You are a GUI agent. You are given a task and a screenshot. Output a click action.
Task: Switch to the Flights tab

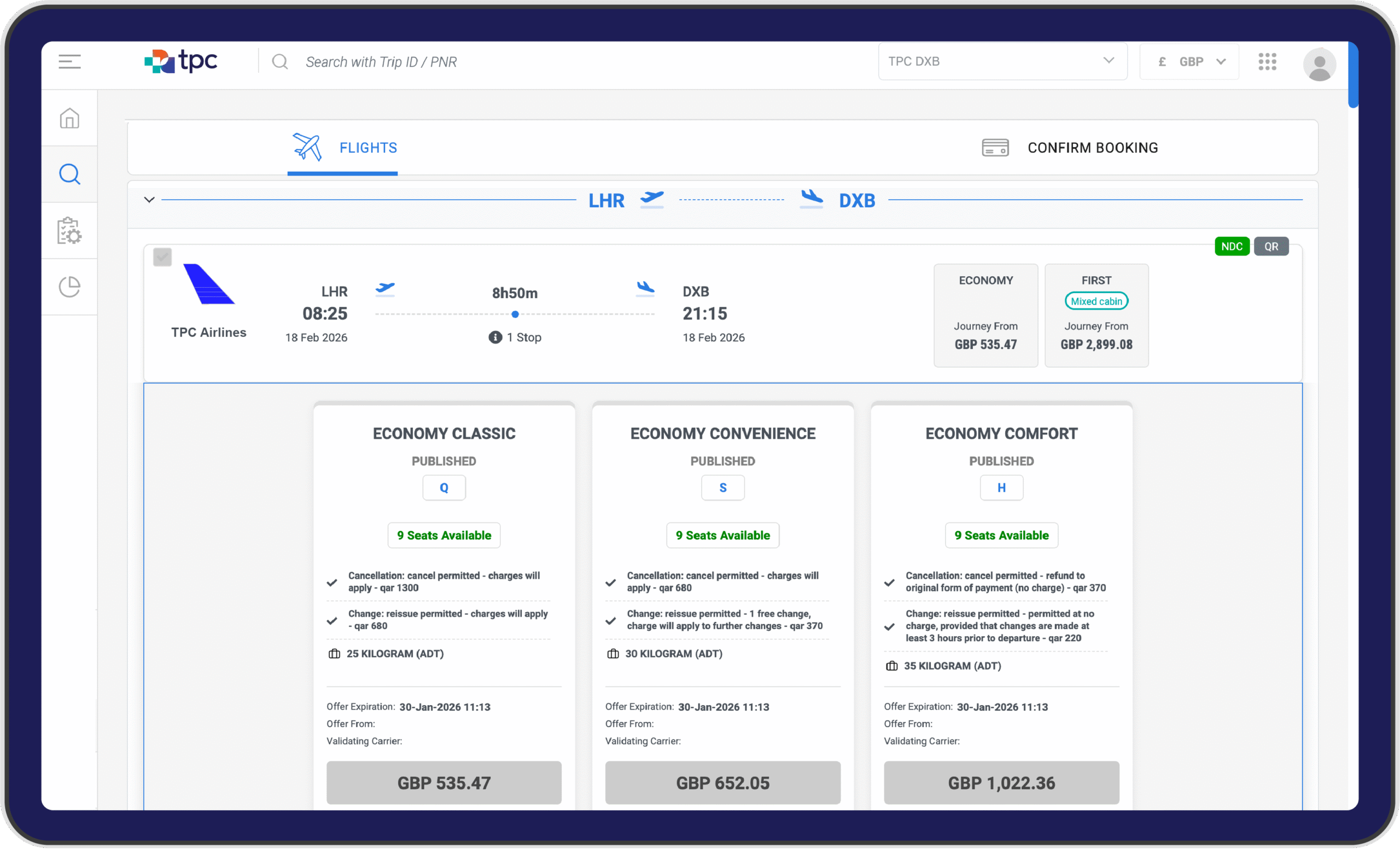pyautogui.click(x=344, y=148)
